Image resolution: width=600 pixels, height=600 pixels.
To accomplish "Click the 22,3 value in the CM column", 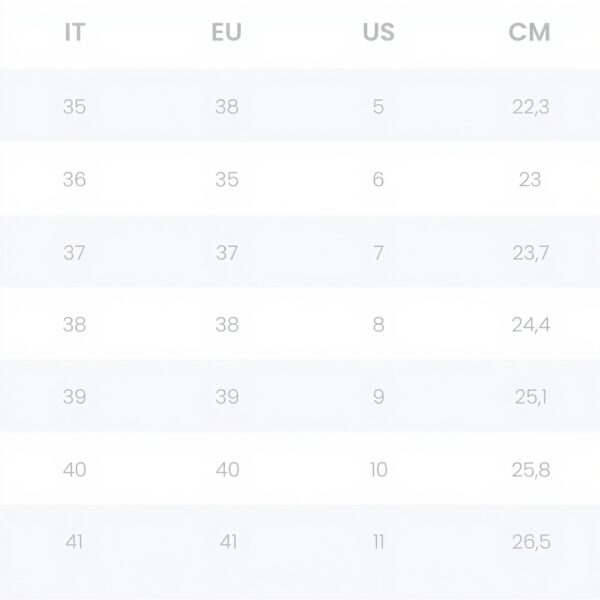I will pyautogui.click(x=530, y=106).
